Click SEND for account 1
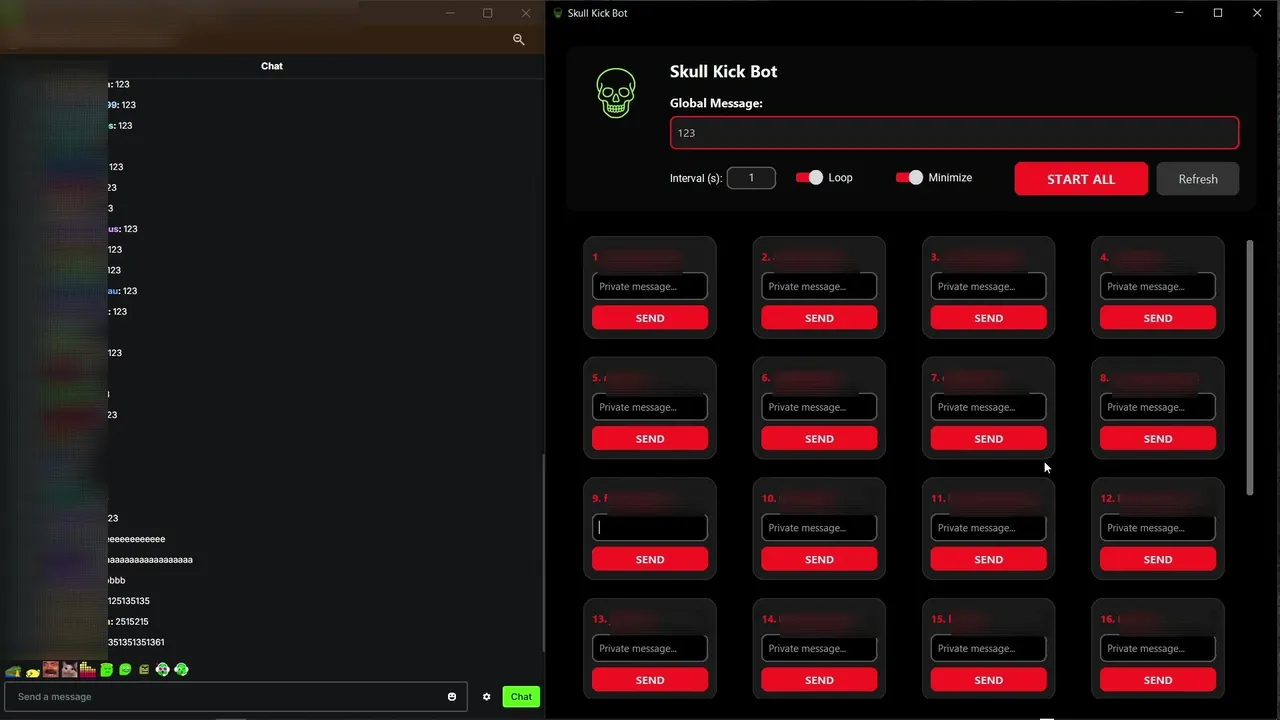 pos(650,318)
